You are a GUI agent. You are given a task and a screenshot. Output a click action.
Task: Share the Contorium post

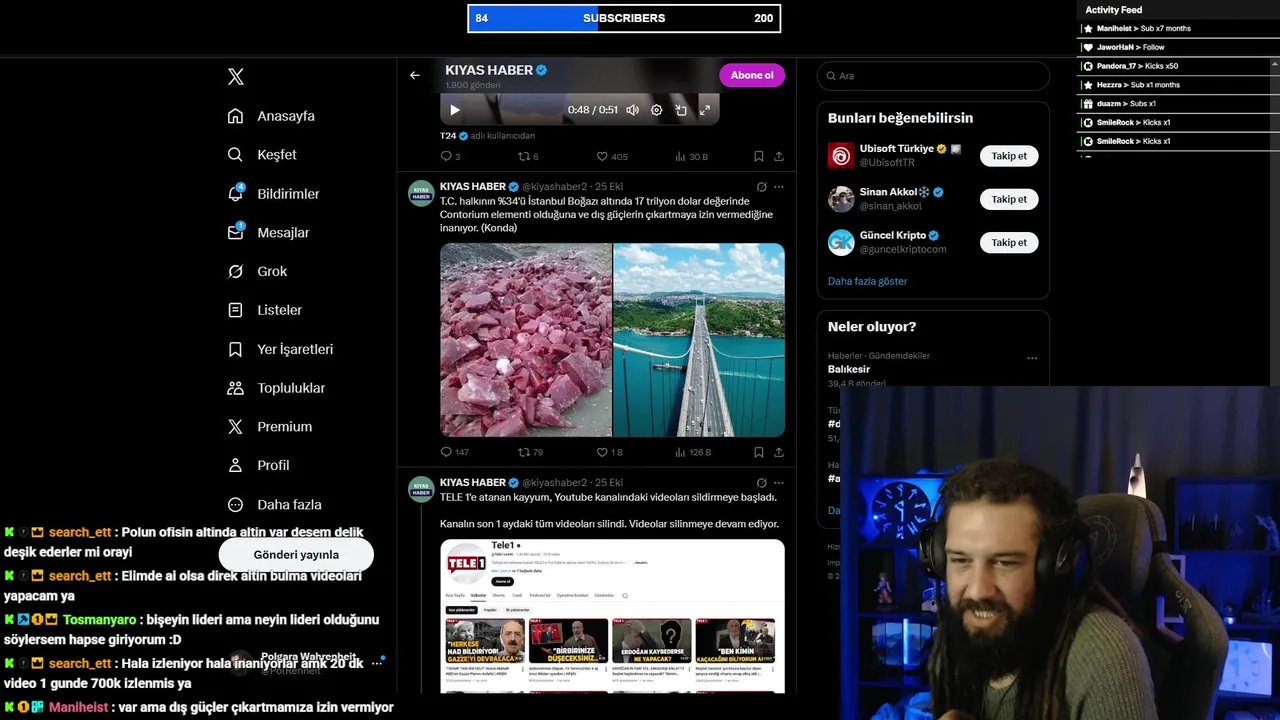point(779,452)
